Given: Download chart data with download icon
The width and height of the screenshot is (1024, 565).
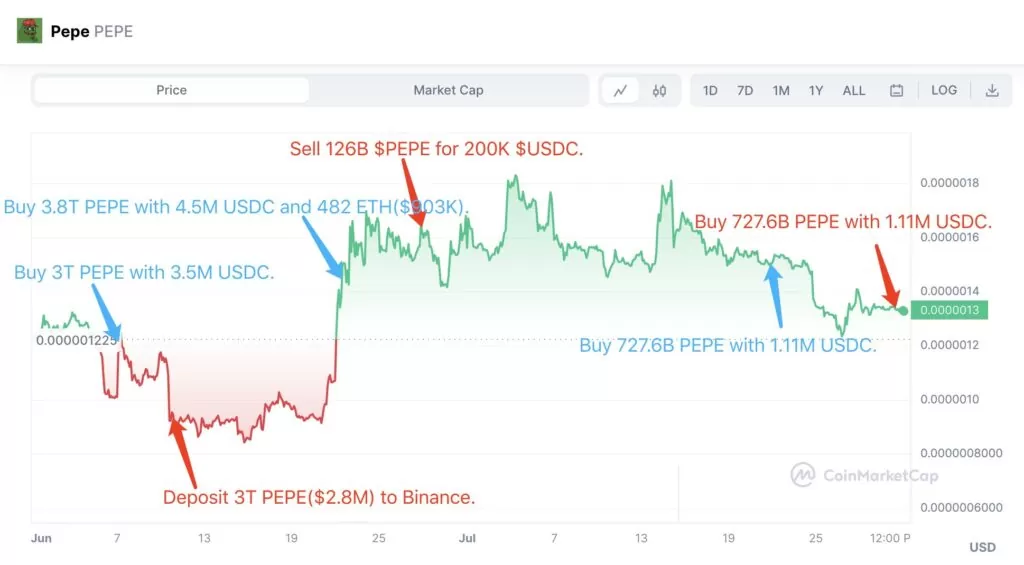Looking at the screenshot, I should 992,90.
